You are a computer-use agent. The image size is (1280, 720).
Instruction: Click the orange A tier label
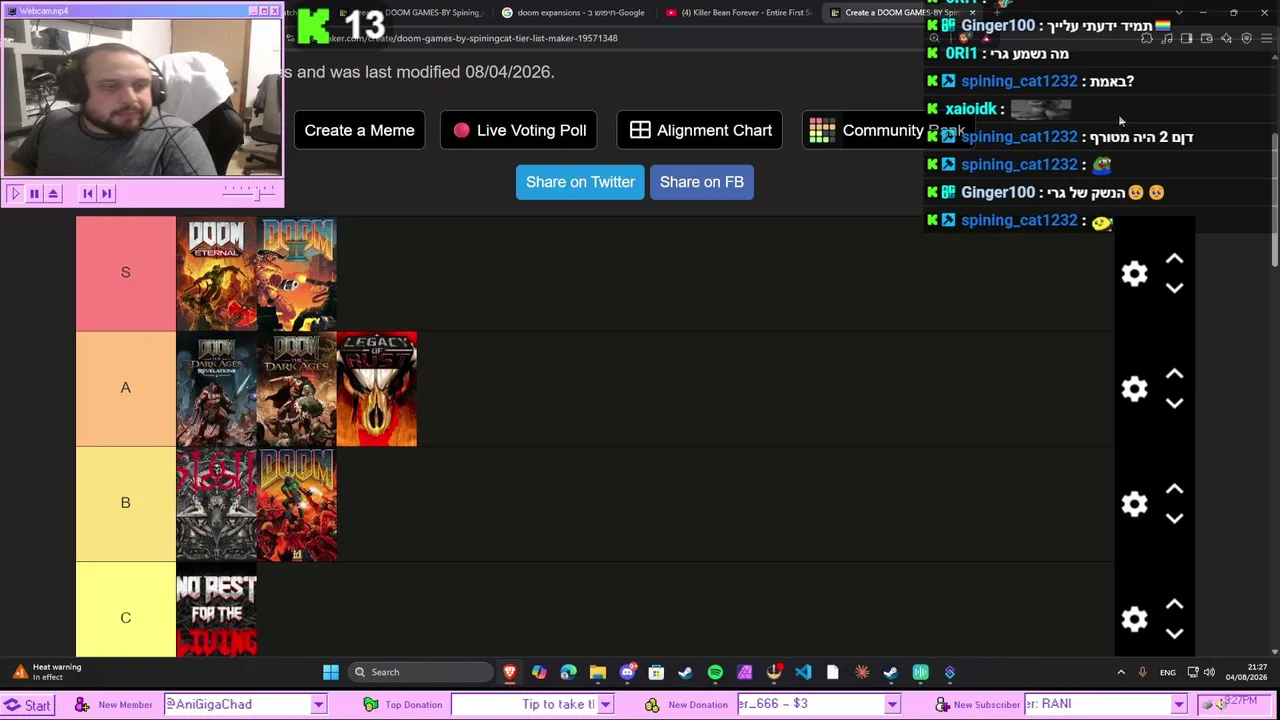coord(126,388)
